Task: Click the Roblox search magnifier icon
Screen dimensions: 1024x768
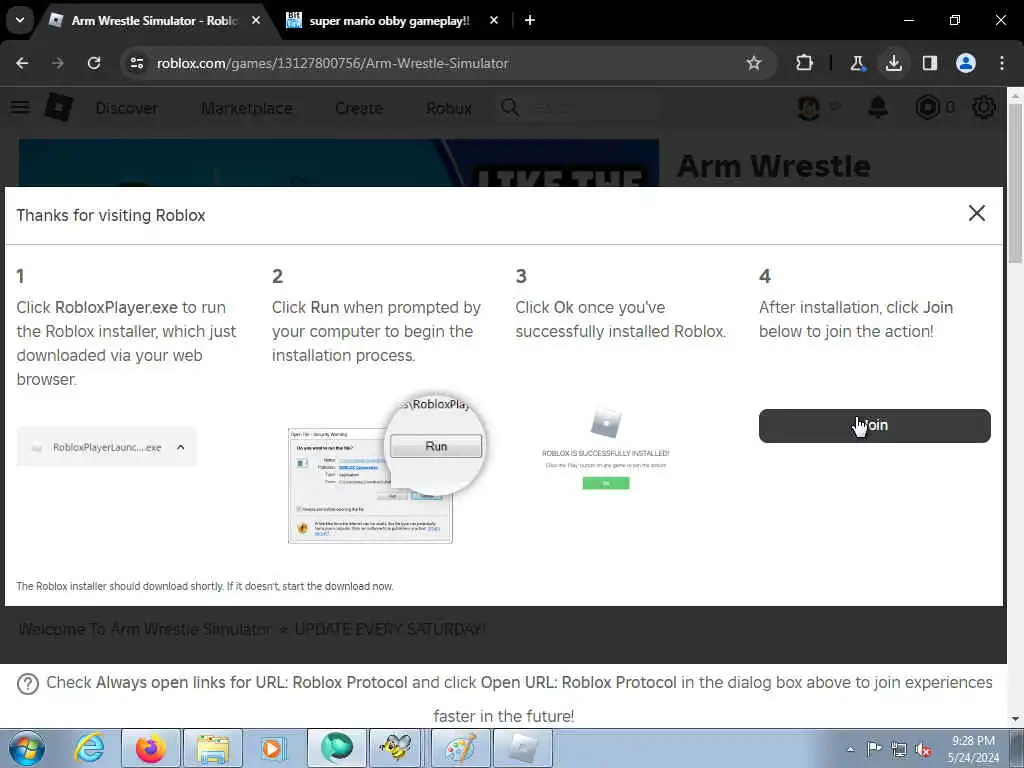Action: (510, 108)
